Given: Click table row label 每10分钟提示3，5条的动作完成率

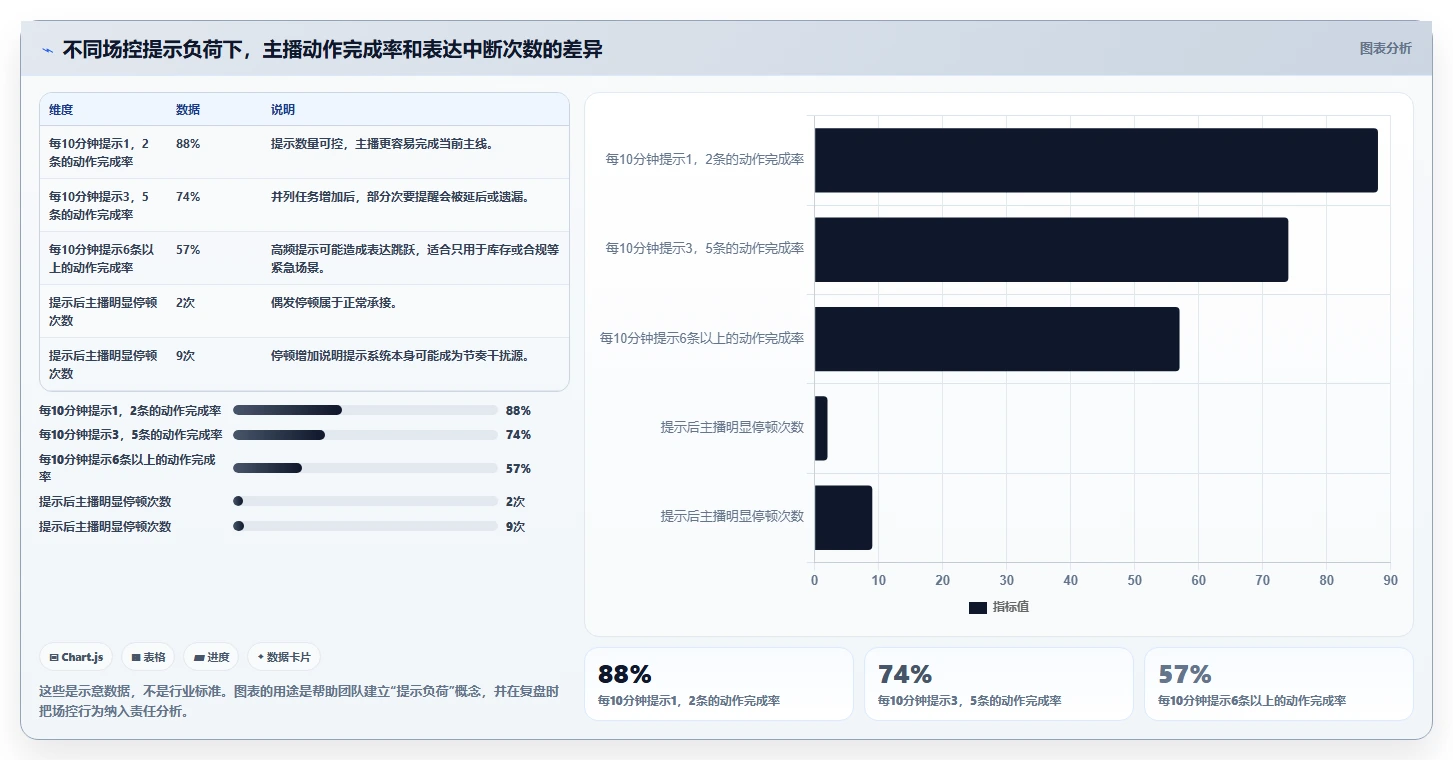Looking at the screenshot, I should 100,206.
